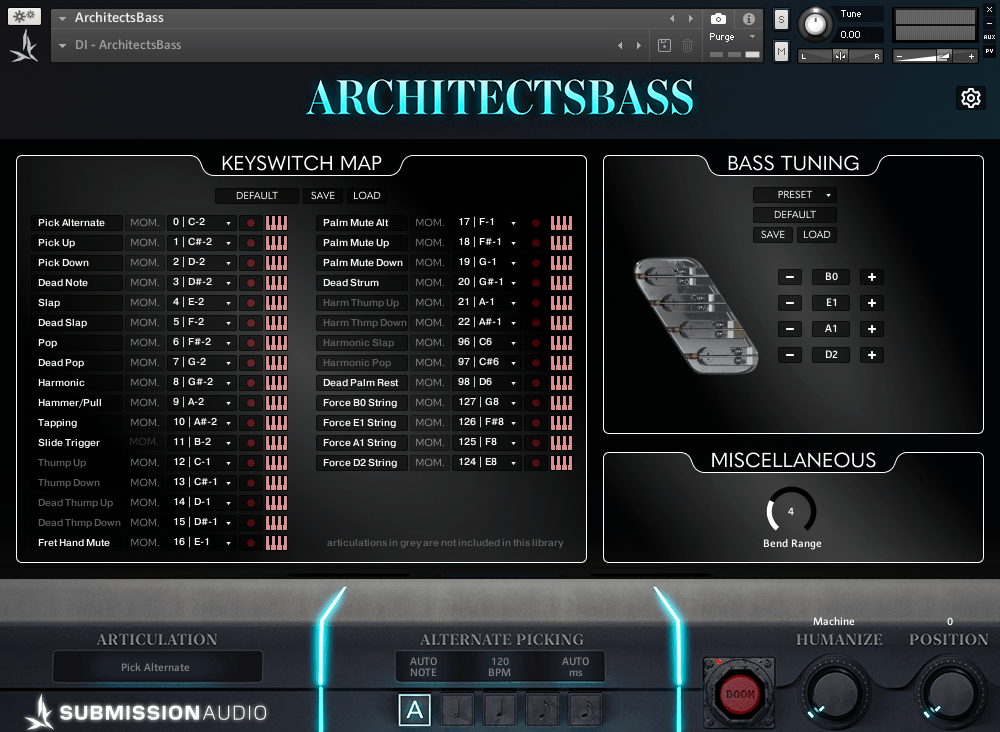
Task: Toggle the red DOOM button
Action: pos(740,694)
